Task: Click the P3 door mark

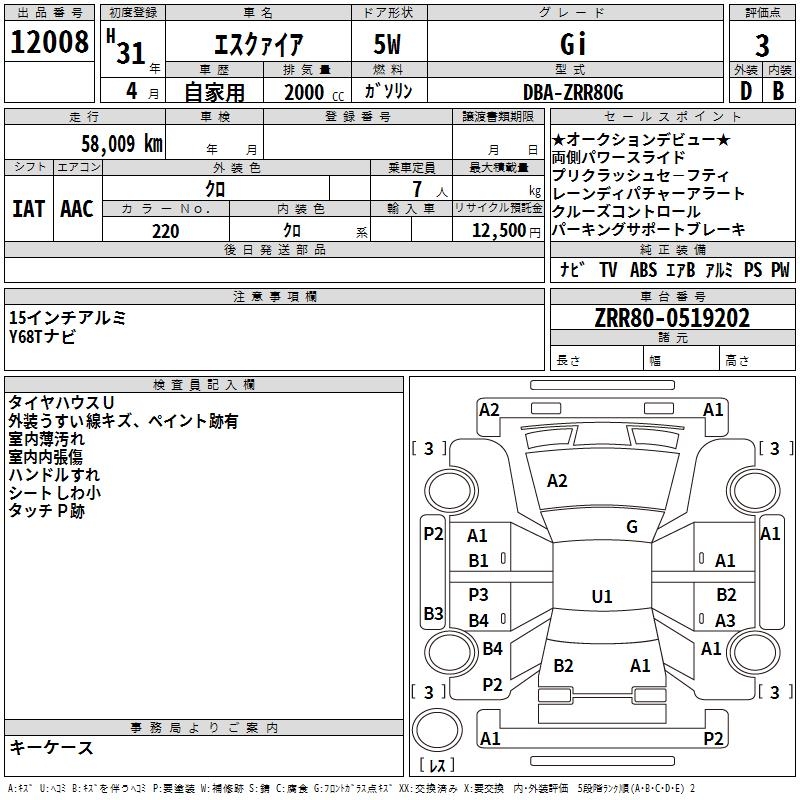Action: coord(478,594)
